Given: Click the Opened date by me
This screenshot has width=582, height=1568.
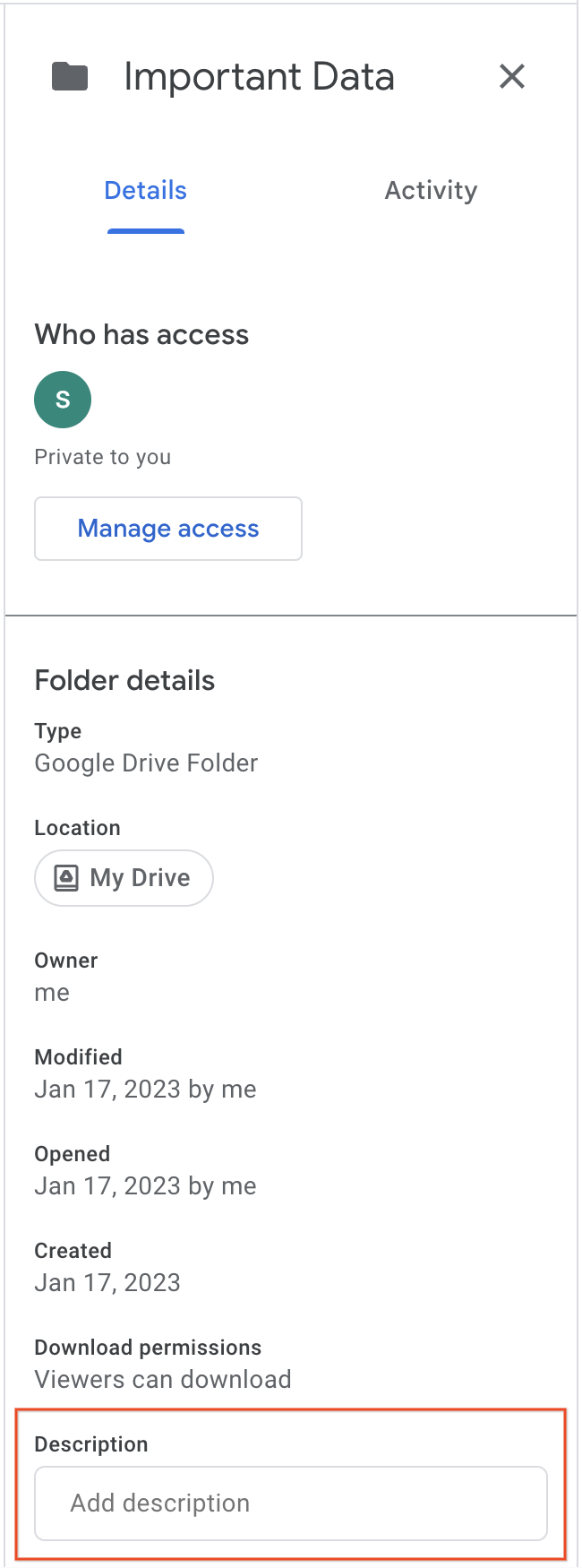Looking at the screenshot, I should coord(145,1185).
